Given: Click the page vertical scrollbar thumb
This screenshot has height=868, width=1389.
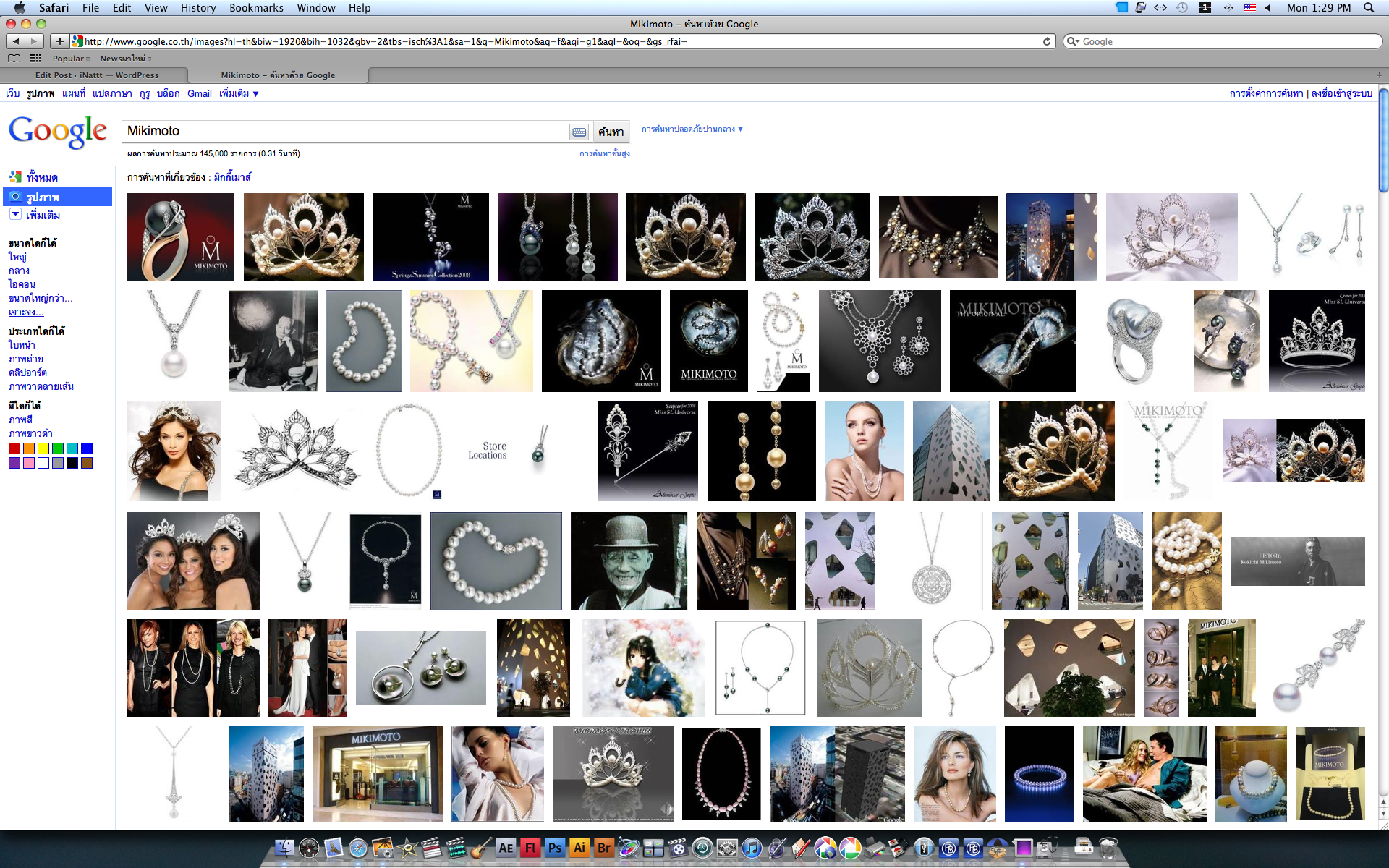Looking at the screenshot, I should [x=1383, y=140].
